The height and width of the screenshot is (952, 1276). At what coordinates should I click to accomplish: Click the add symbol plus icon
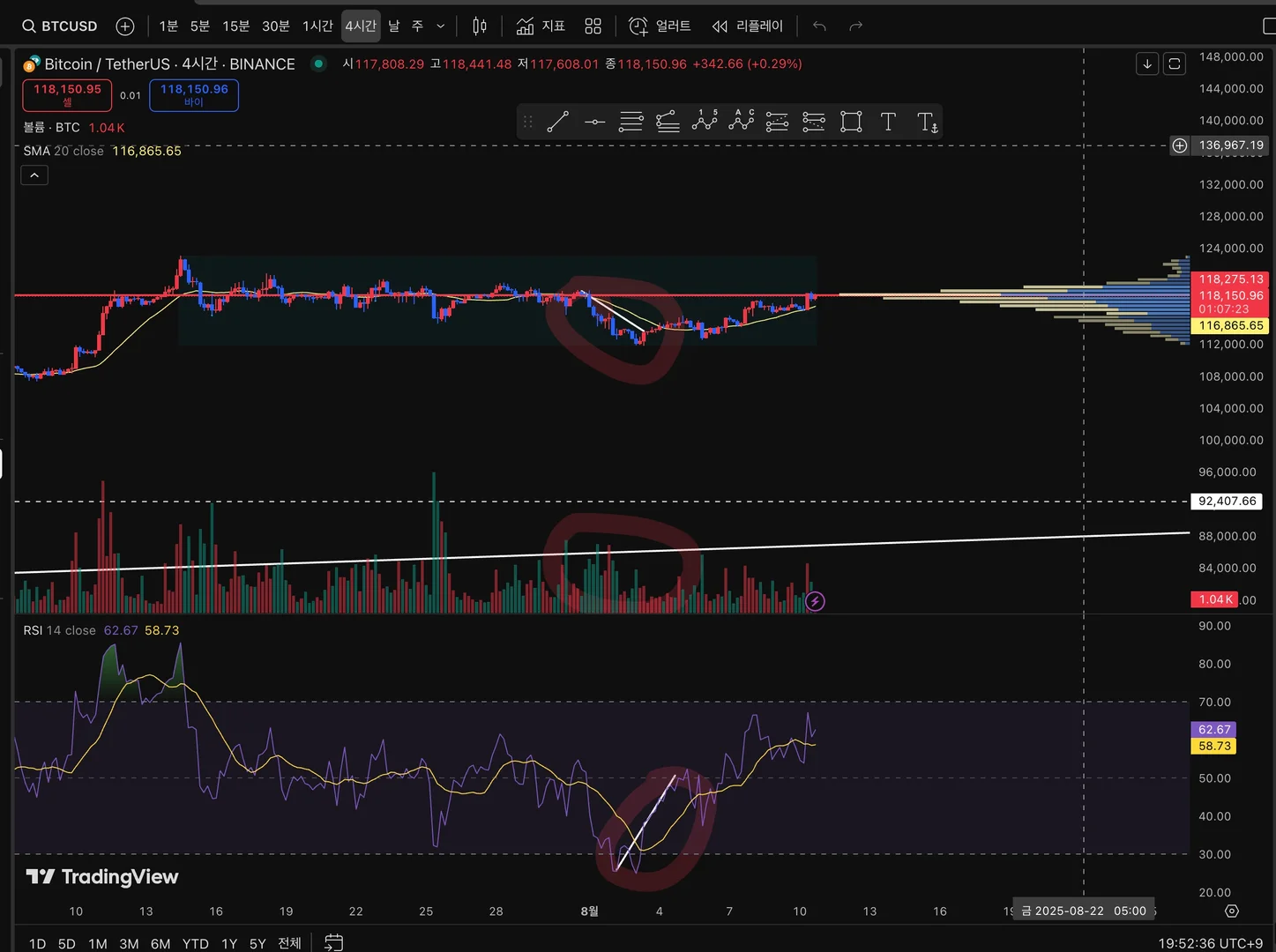(x=125, y=26)
